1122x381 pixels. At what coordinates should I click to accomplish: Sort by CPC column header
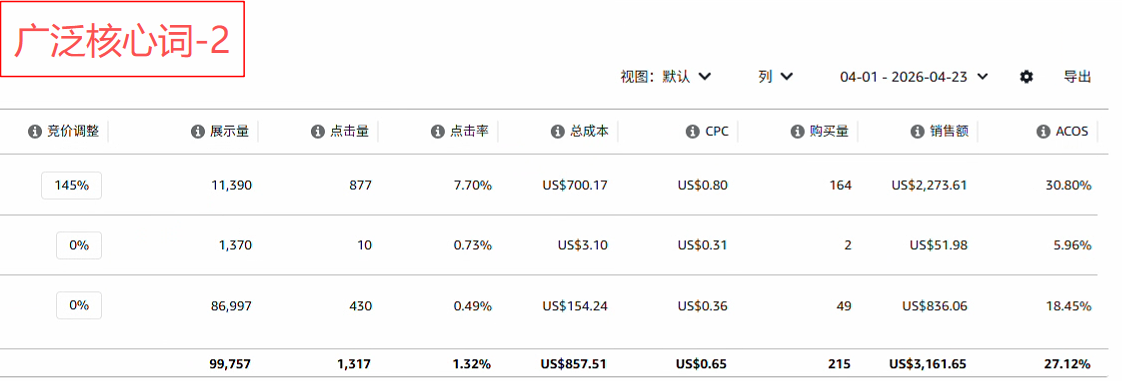click(x=717, y=132)
